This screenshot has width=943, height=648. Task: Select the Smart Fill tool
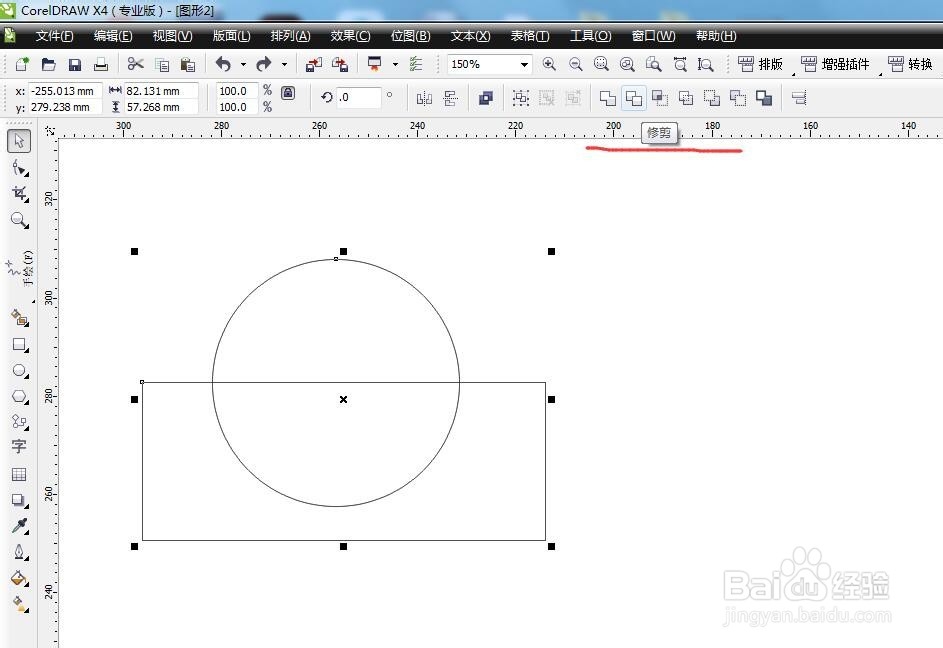[x=19, y=318]
